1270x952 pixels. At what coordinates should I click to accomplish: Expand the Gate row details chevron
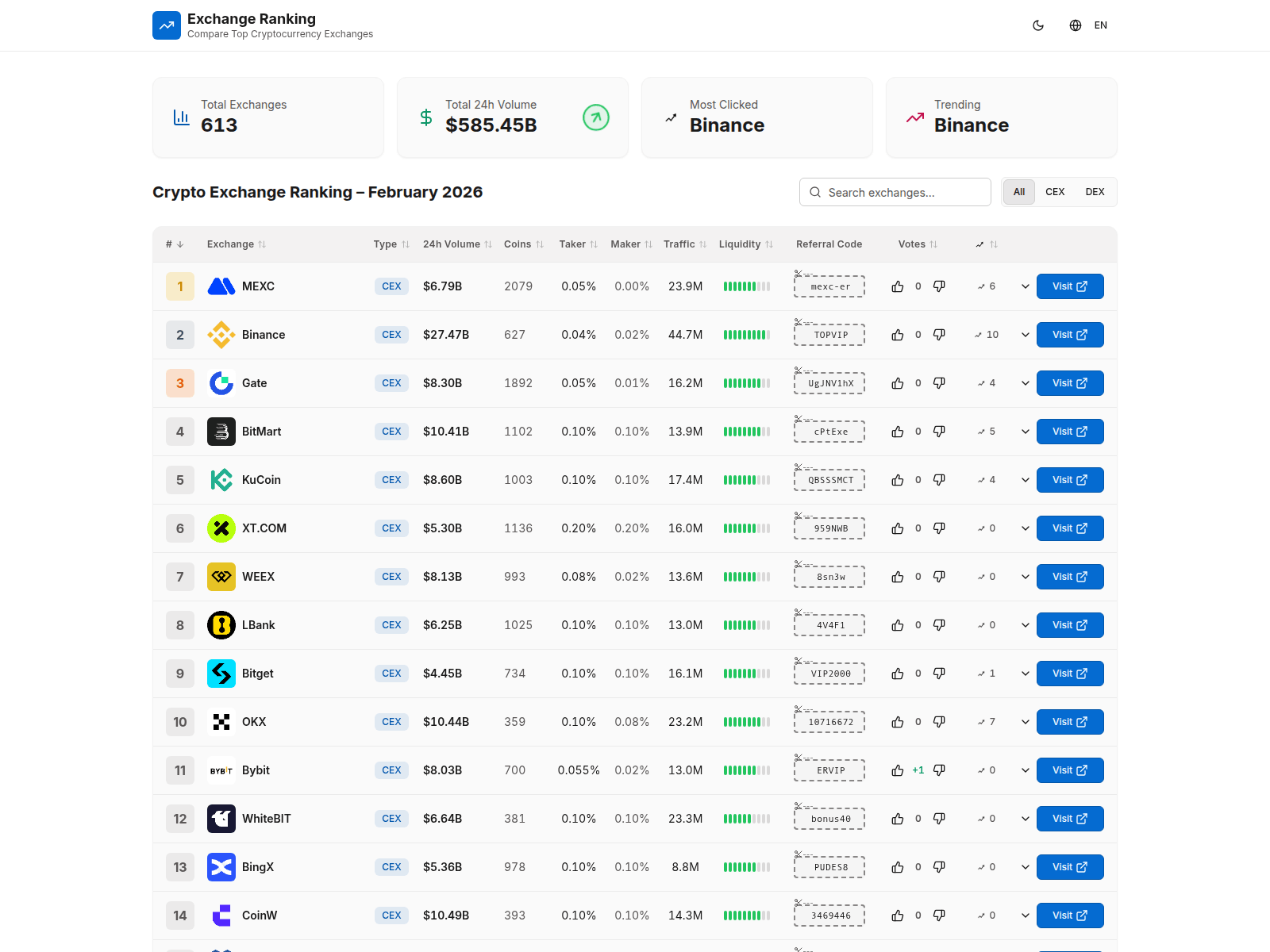(x=1026, y=383)
